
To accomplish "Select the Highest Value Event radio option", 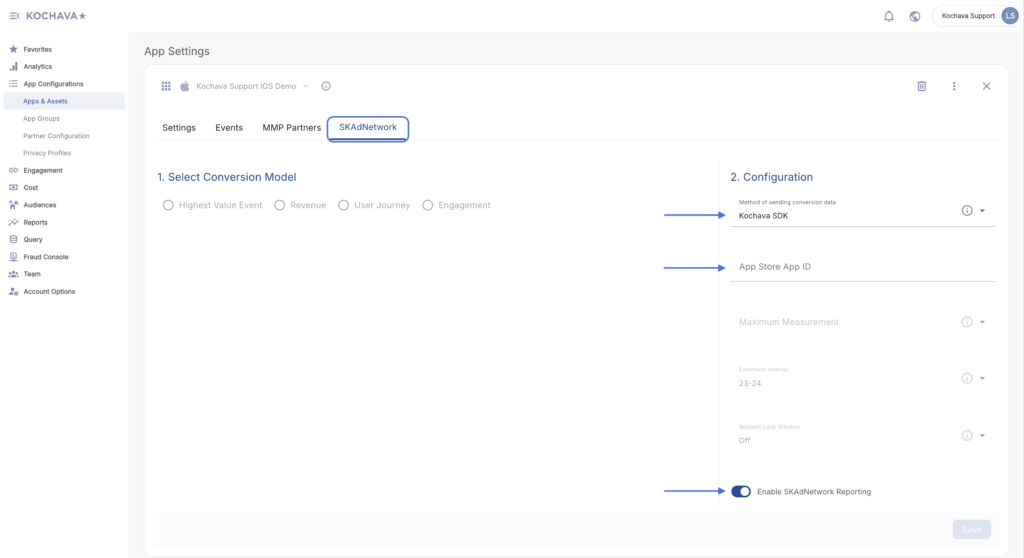I will 168,205.
